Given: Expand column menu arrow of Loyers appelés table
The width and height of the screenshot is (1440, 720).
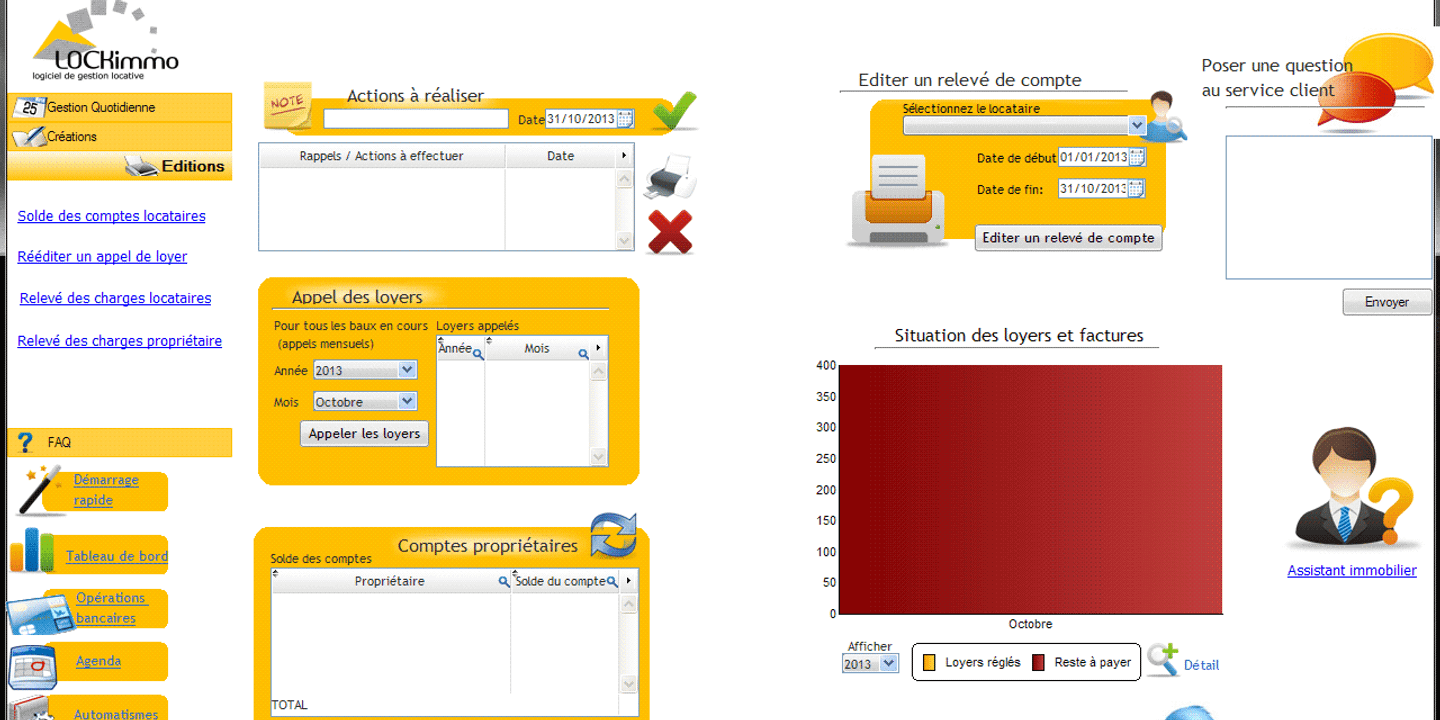Looking at the screenshot, I should tap(599, 348).
